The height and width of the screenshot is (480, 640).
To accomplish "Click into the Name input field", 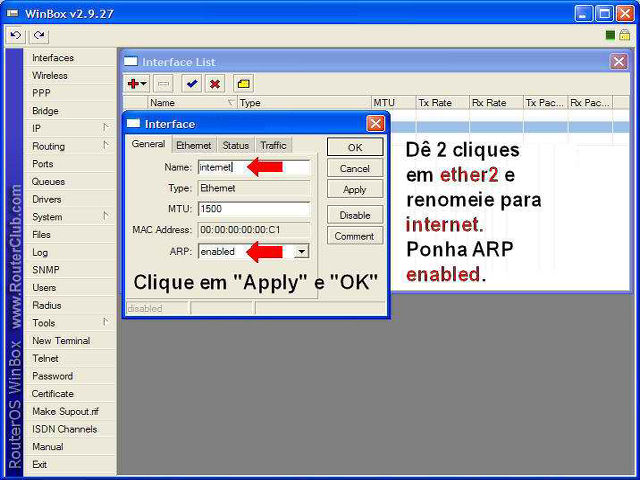I will click(254, 167).
